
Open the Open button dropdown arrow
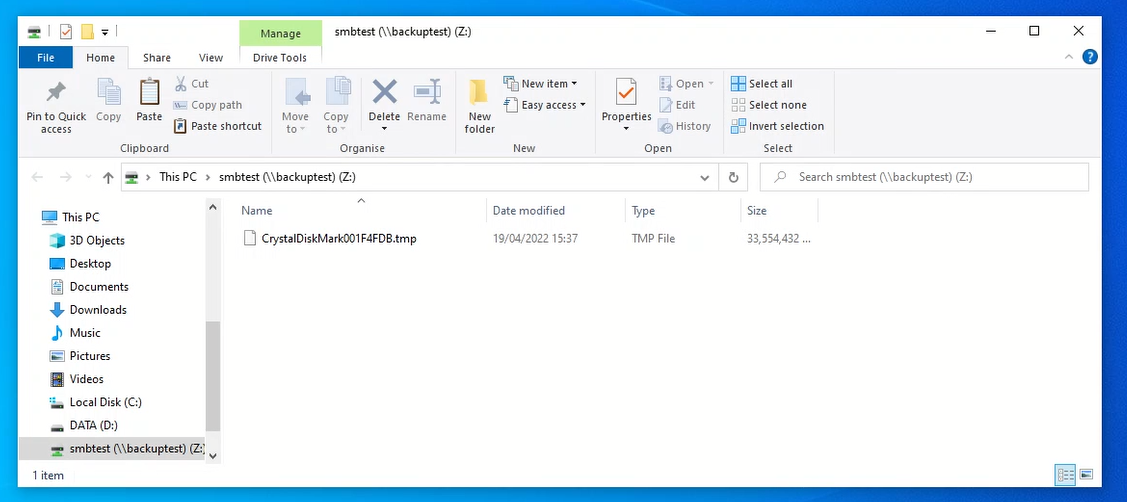click(x=711, y=83)
